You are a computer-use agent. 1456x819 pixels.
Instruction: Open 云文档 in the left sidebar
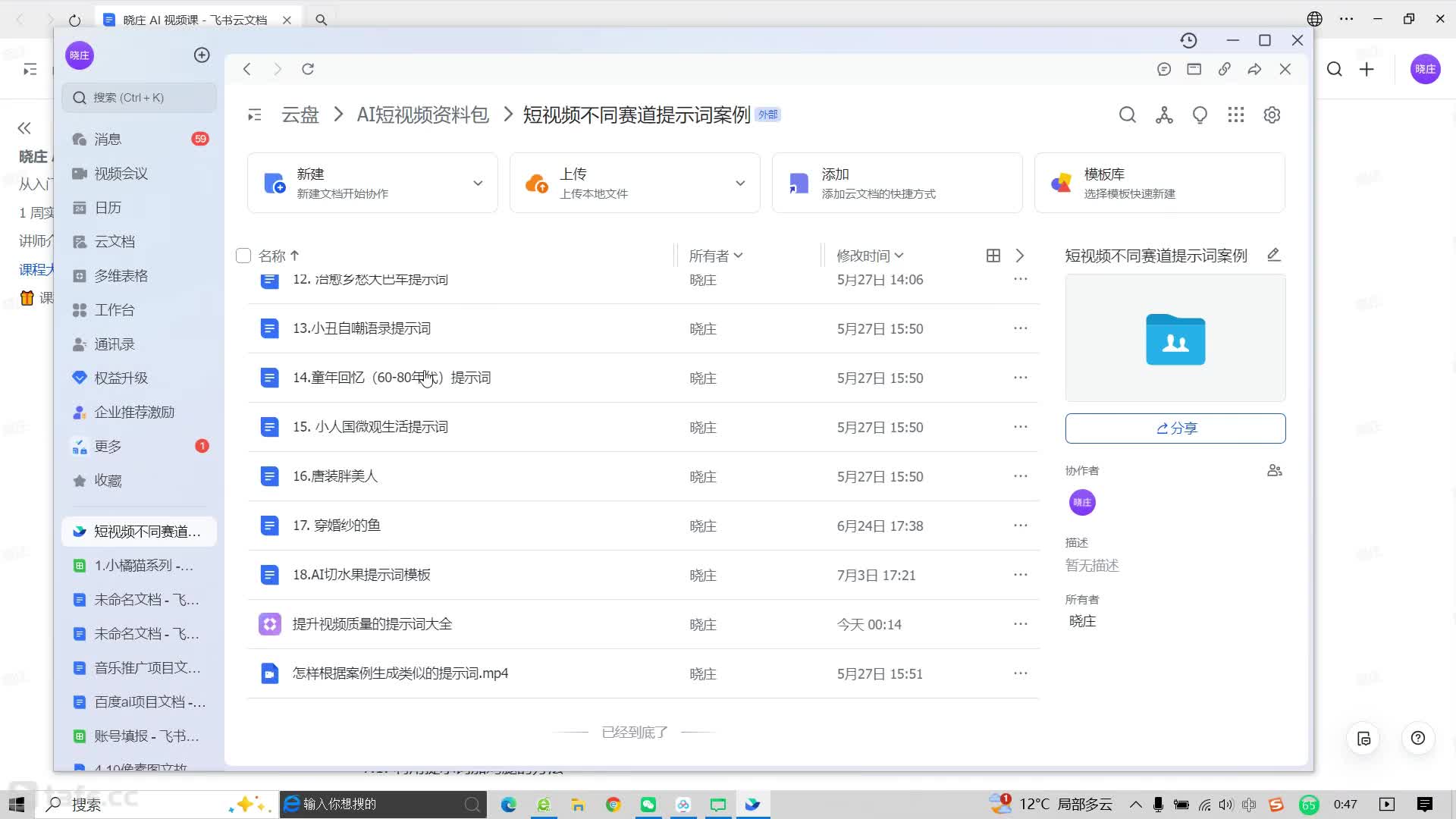click(115, 242)
